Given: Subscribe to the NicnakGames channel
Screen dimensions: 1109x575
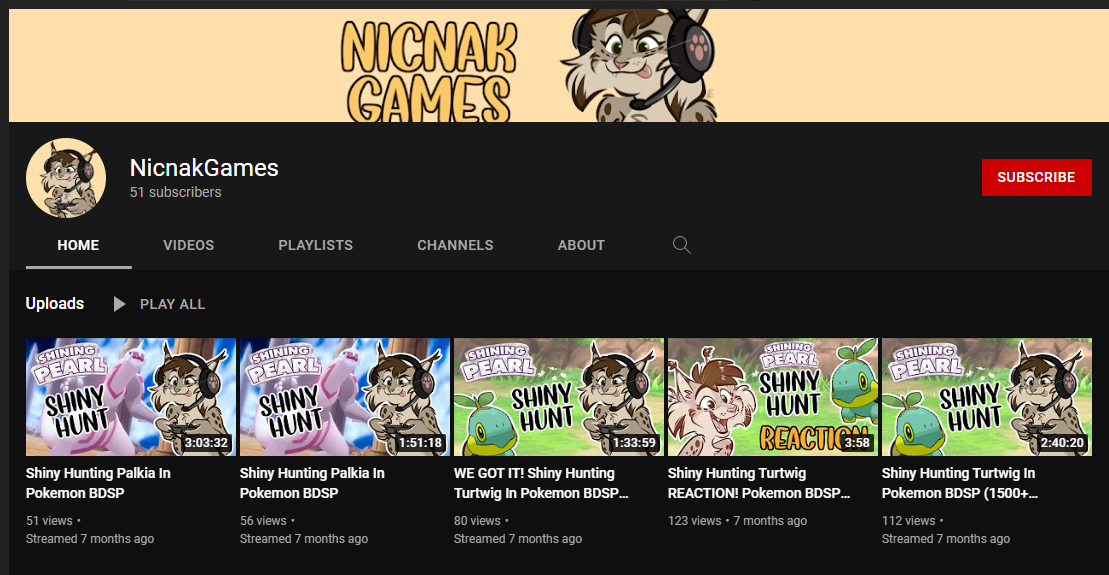Looking at the screenshot, I should (1036, 178).
